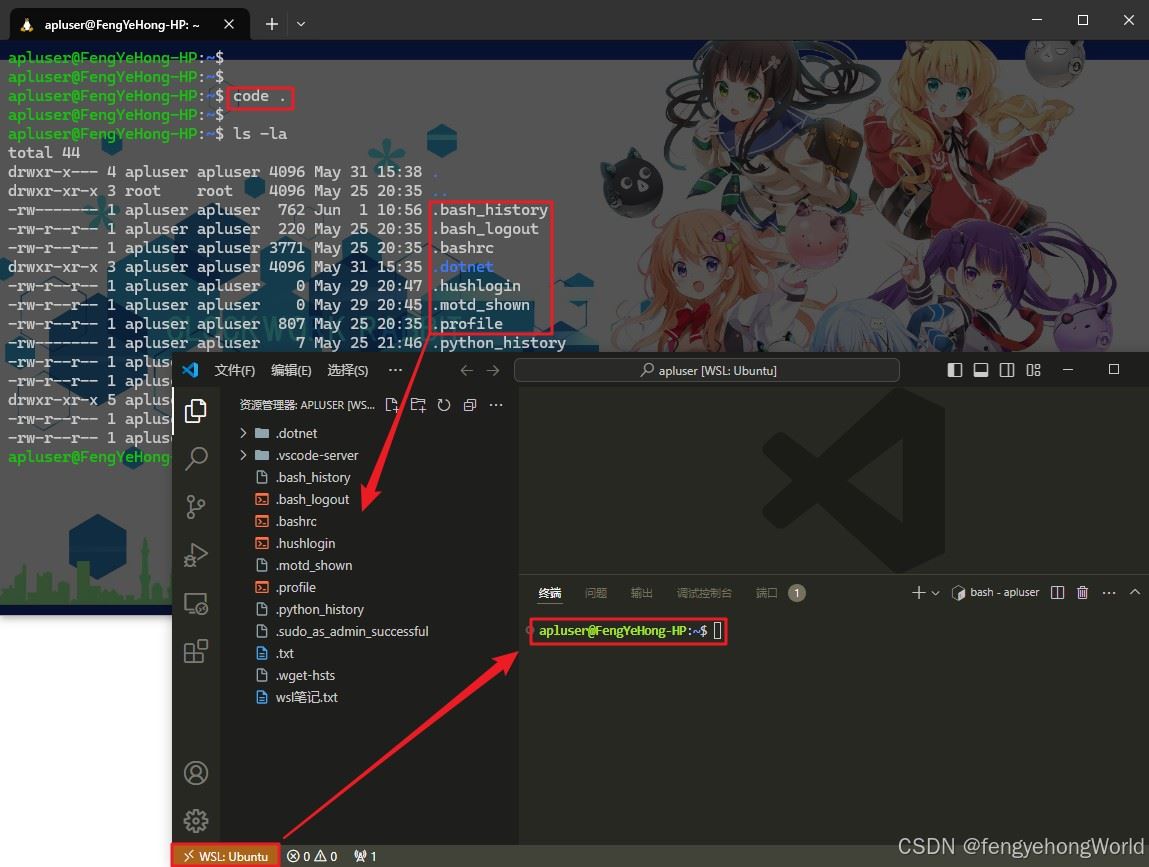Click the New Folder icon in explorer header
This screenshot has width=1149, height=867.
[418, 405]
